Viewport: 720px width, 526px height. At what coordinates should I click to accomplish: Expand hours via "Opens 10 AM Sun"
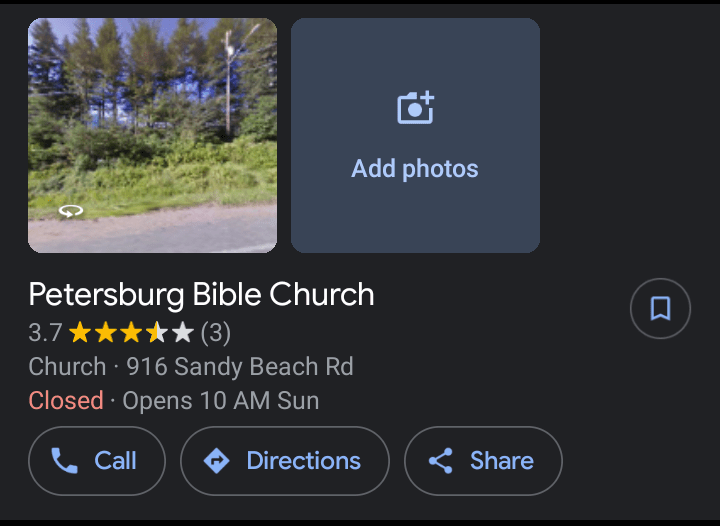tap(221, 401)
